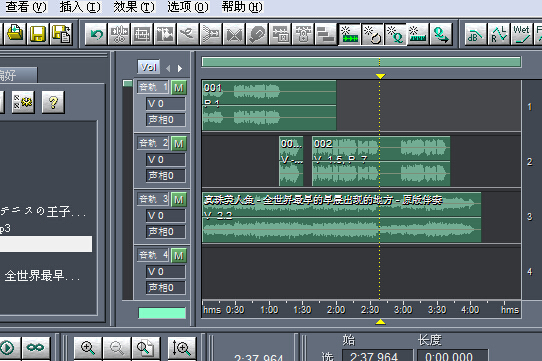Toggle the snap icon with star and Q
This screenshot has height=361, width=542.
pos(395,34)
